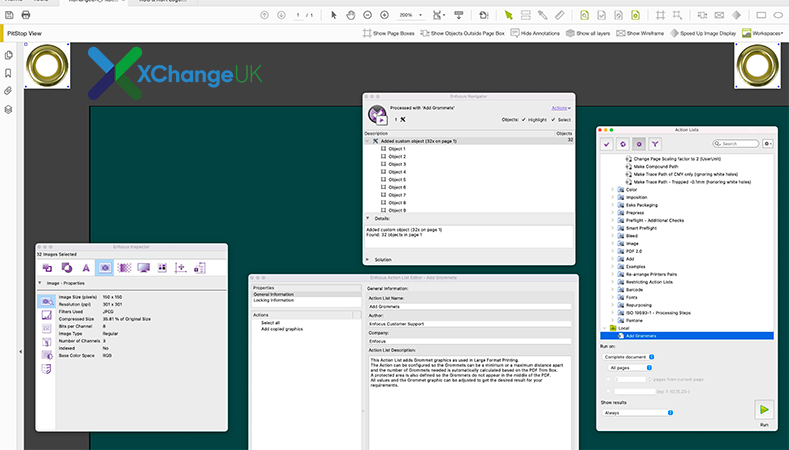Select pages from current page radio button
This screenshot has width=789, height=450.
[x=609, y=379]
